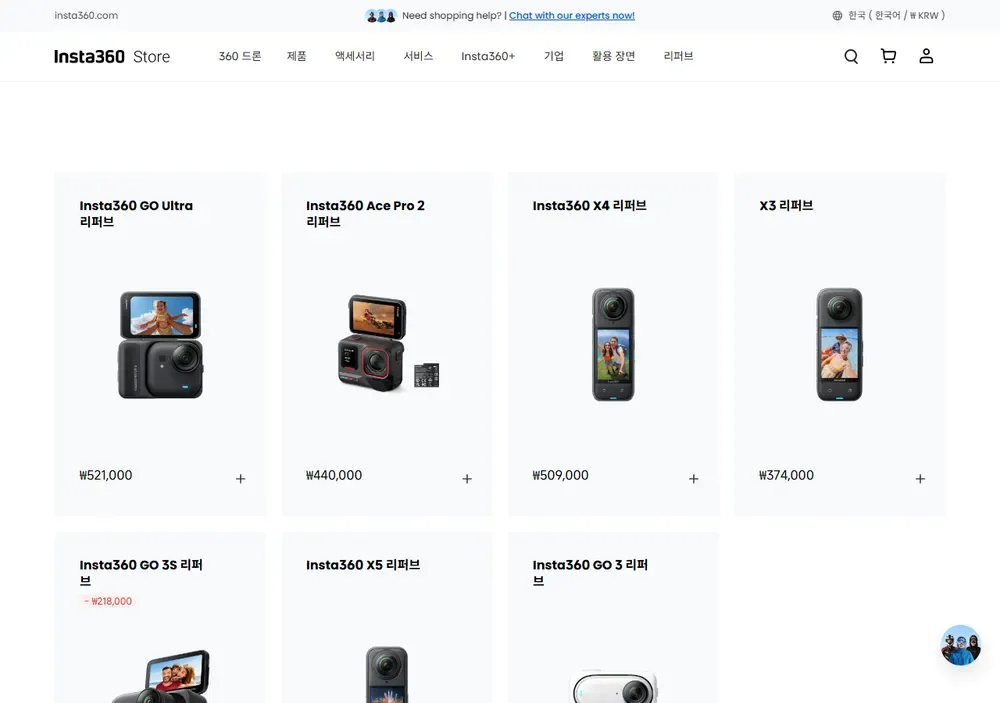Add Insta360 X4 리퍼브 with plus icon
Viewport: 1000px width, 703px height.
click(693, 478)
